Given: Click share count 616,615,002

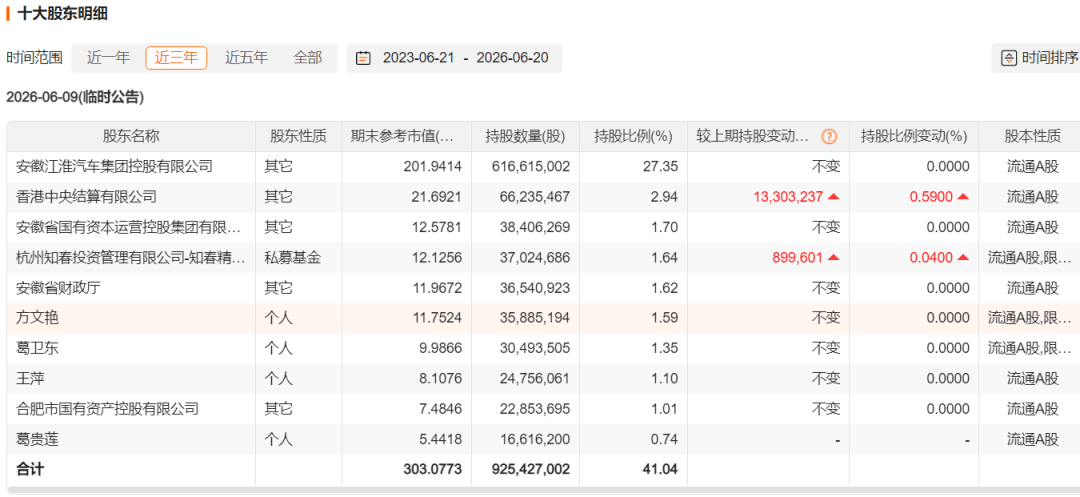Looking at the screenshot, I should (x=531, y=167).
